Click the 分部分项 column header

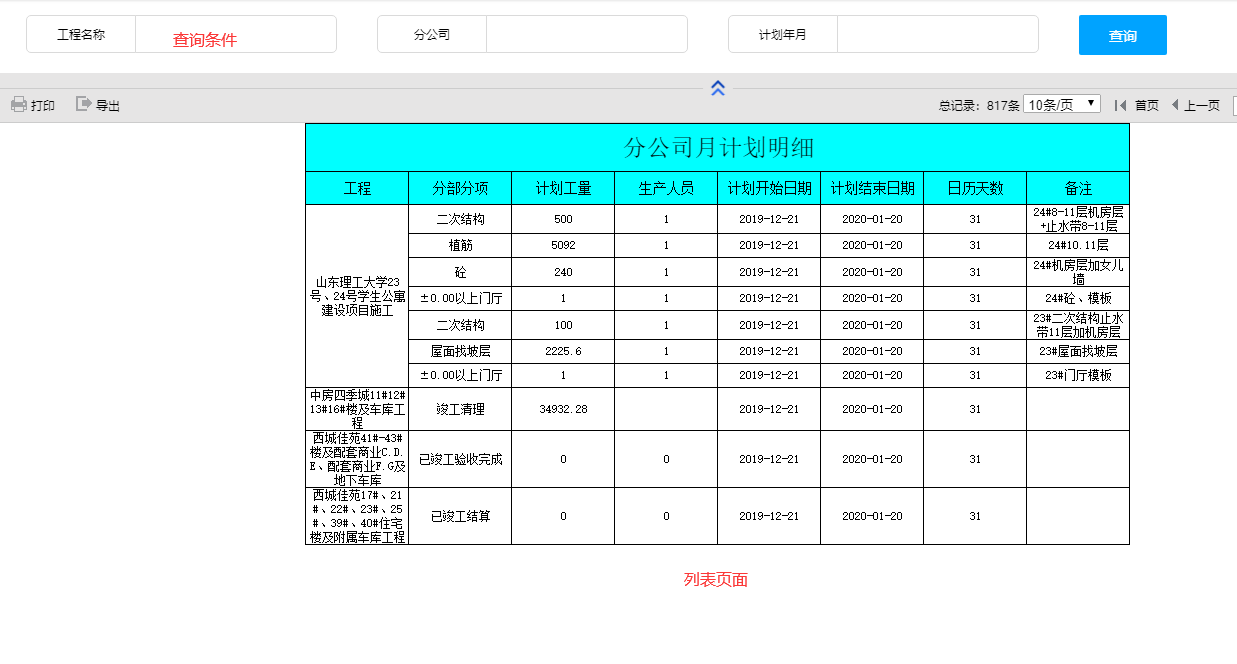[460, 188]
